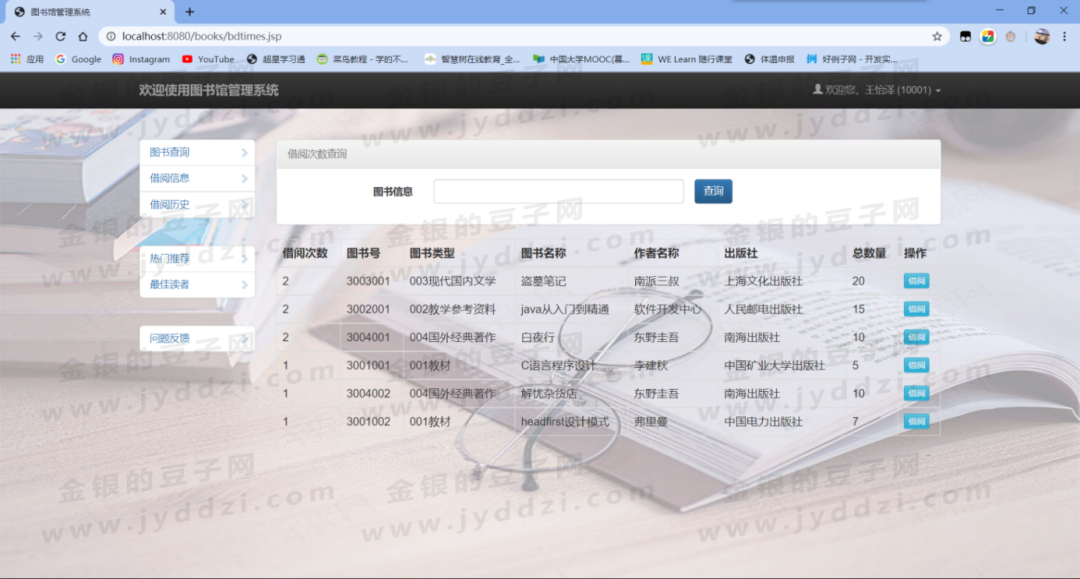Open the user account dropdown 王怡泽 (10001)
This screenshot has height=579, width=1080.
876,90
